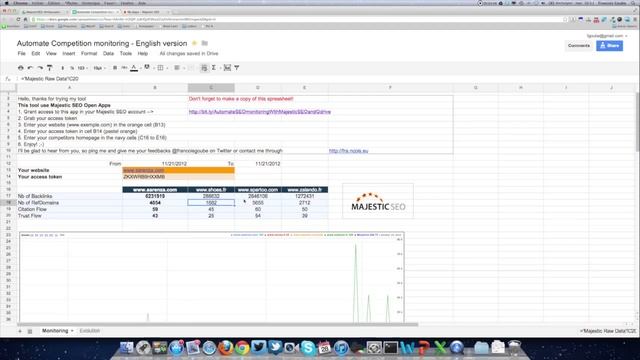Bookmark the page with Chrome's star icon
The height and width of the screenshot is (360, 640).
tap(565, 19)
